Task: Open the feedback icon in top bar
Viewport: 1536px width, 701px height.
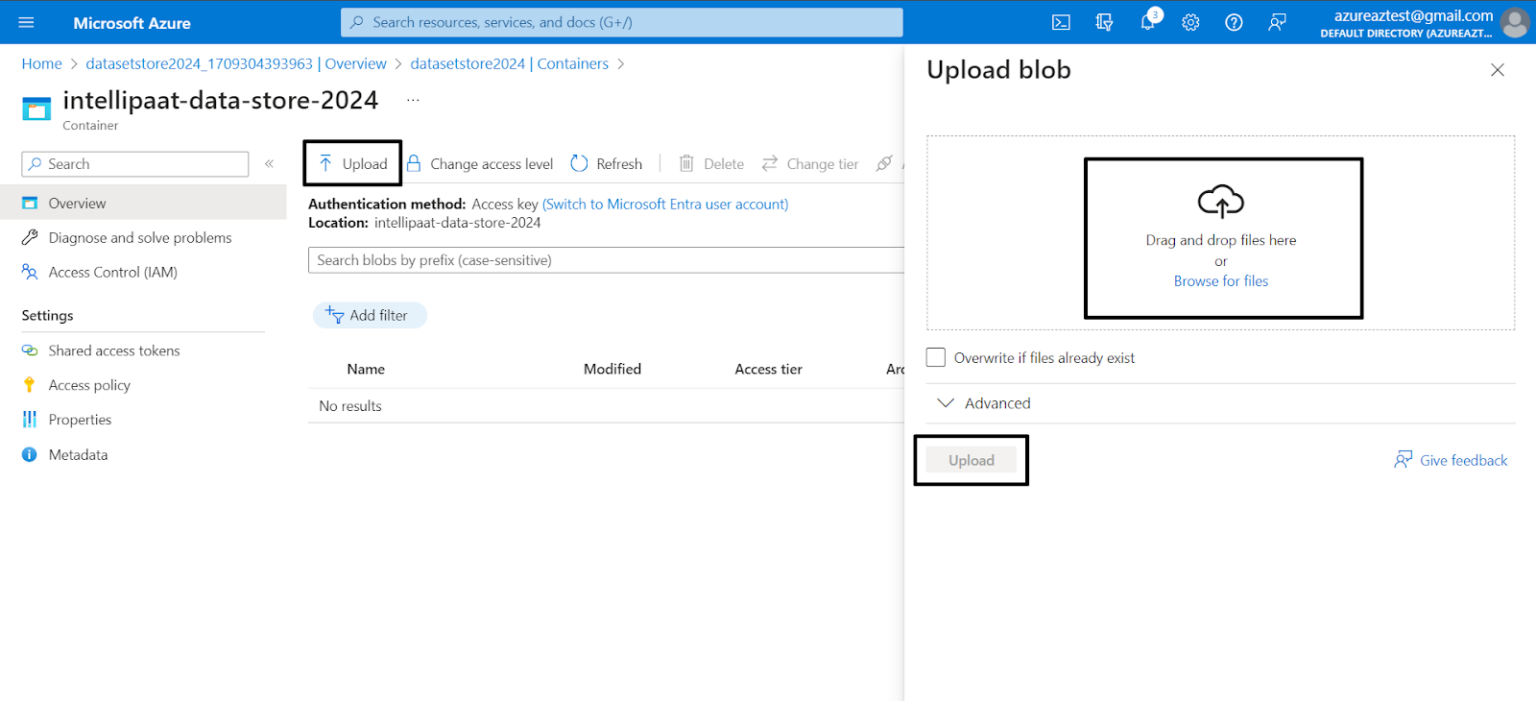Action: coord(1277,21)
